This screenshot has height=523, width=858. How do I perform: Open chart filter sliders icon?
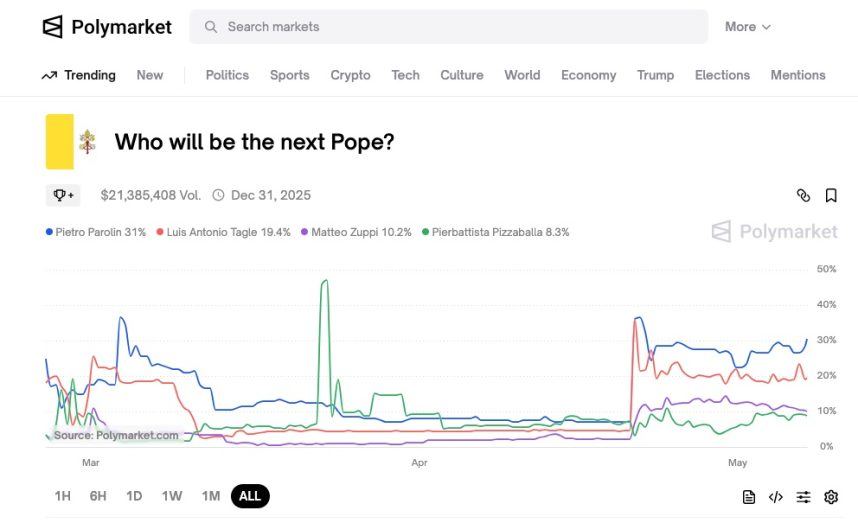pyautogui.click(x=803, y=497)
